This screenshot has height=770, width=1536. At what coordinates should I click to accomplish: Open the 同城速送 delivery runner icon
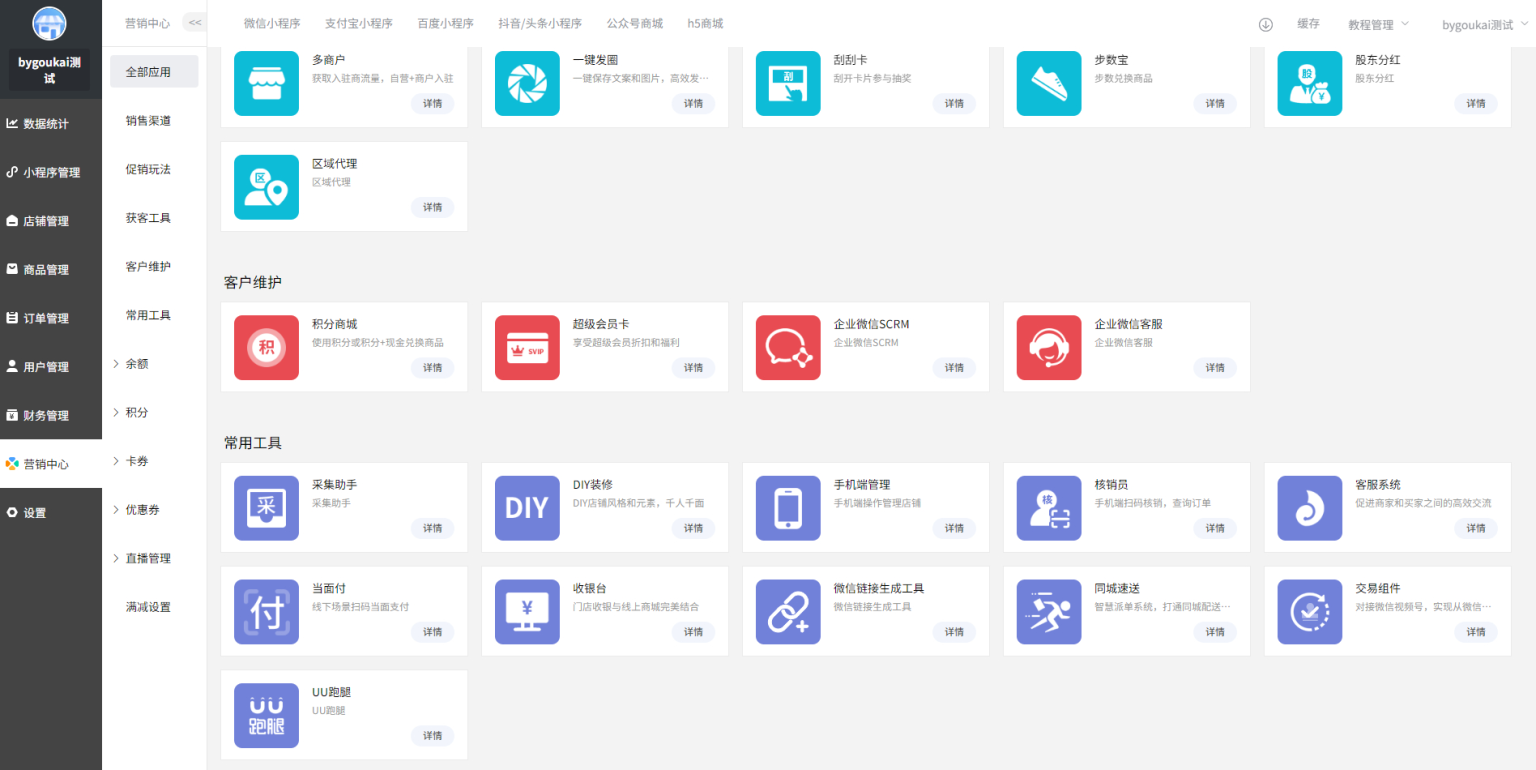pos(1048,611)
